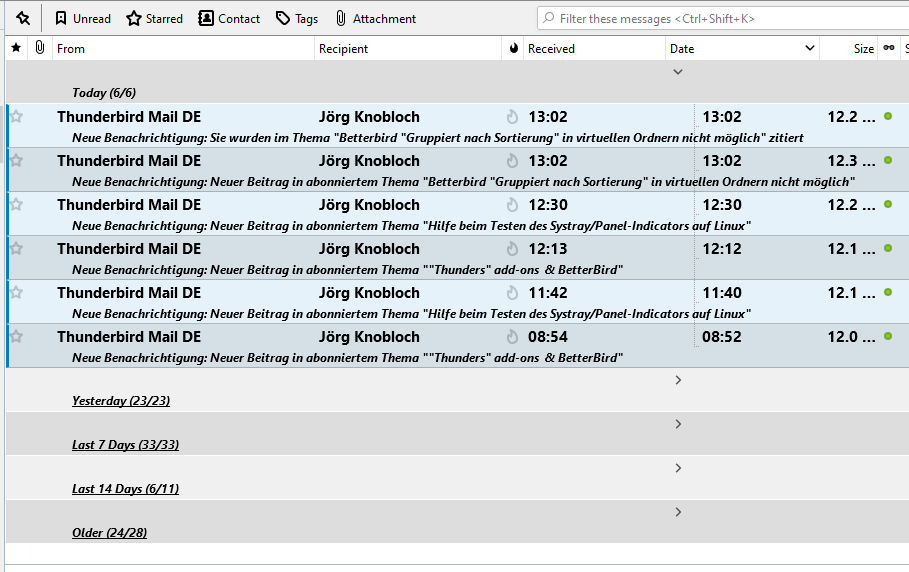This screenshot has height=572, width=909.
Task: Sort by the attachment column header paperclip
Action: (39, 48)
